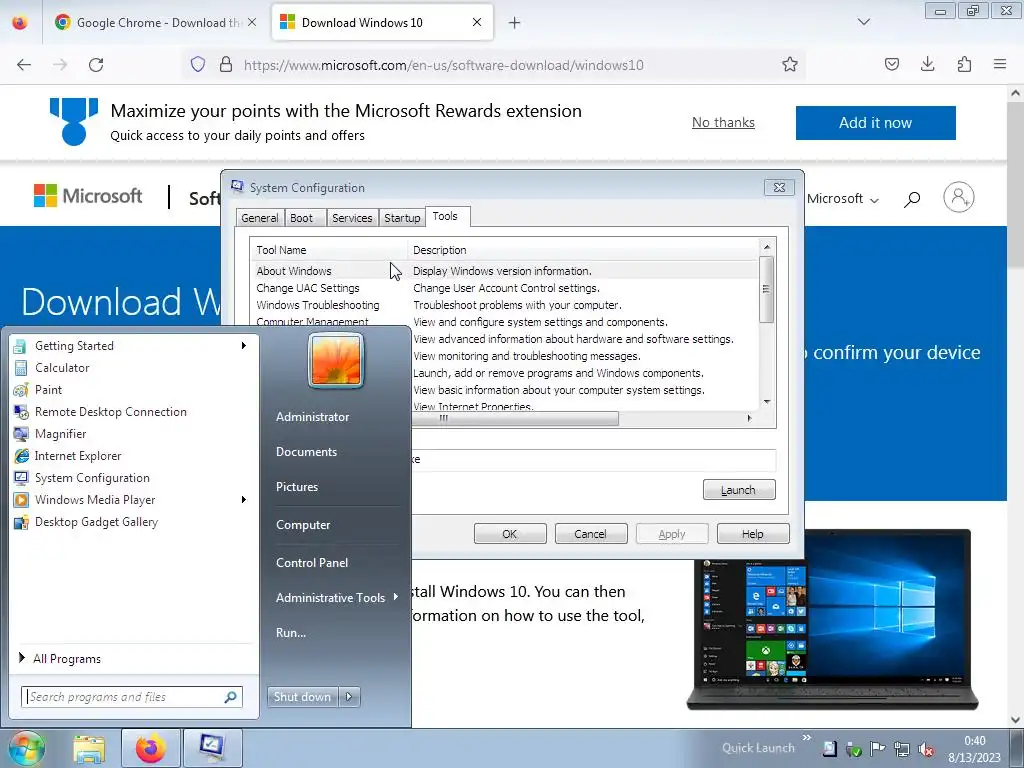This screenshot has height=768, width=1024.
Task: Open Action Center flag tray icon
Action: click(x=878, y=749)
